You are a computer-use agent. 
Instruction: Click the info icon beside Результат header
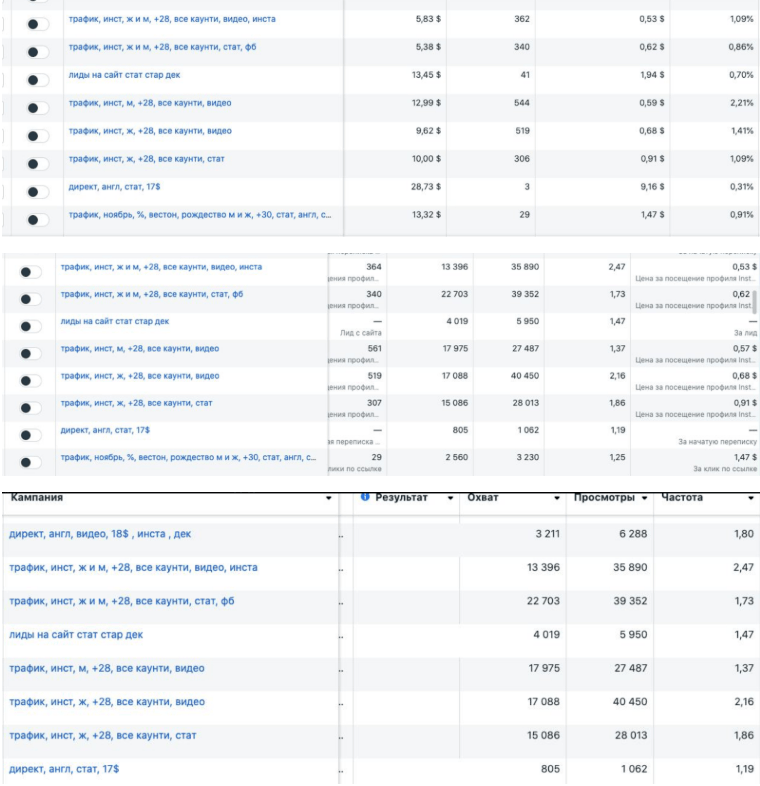[x=365, y=497]
